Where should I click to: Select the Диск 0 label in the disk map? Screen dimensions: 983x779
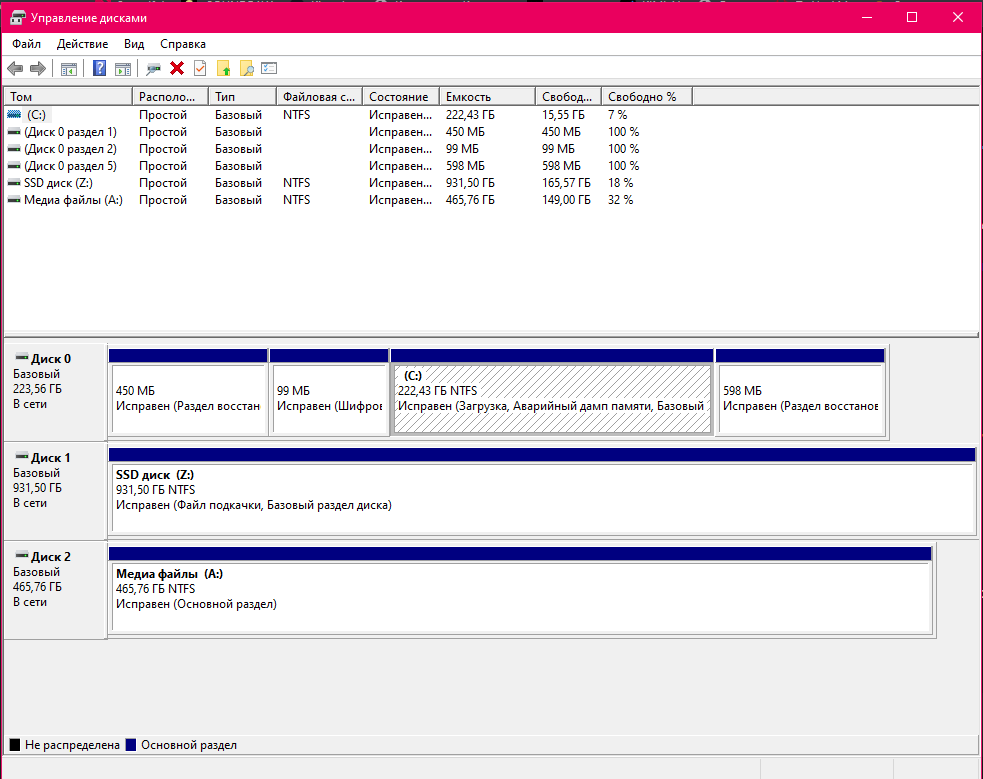(51, 358)
